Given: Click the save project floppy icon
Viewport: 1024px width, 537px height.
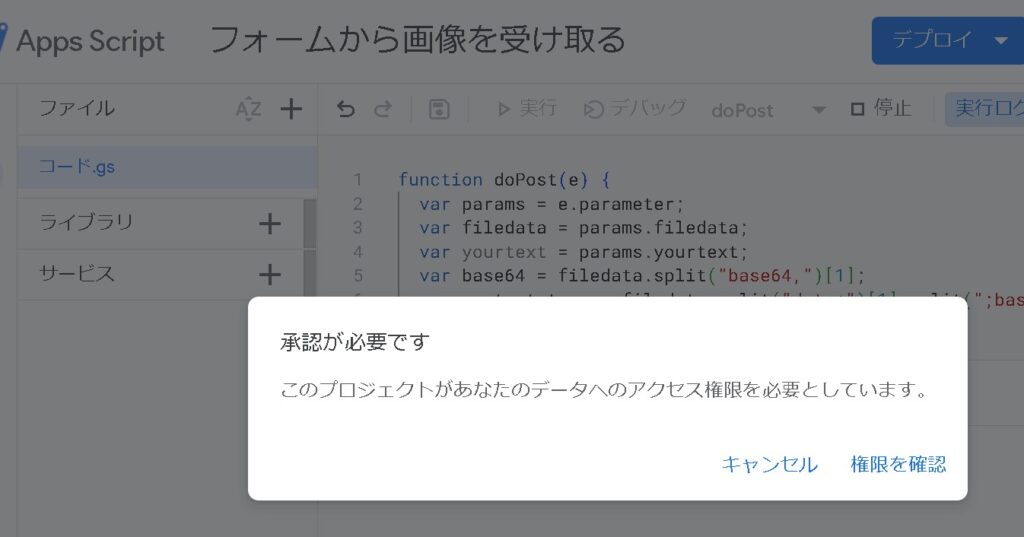Looking at the screenshot, I should 439,109.
